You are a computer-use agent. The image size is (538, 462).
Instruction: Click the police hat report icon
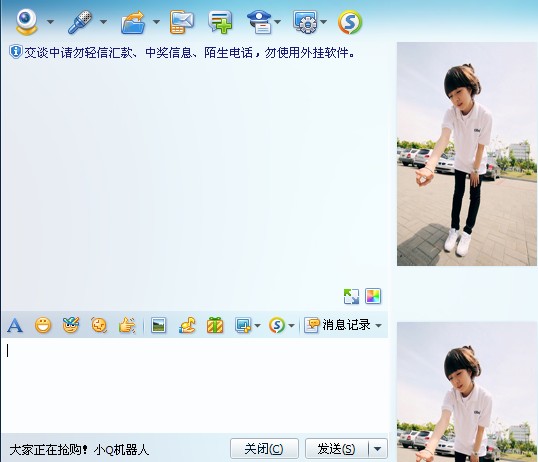pyautogui.click(x=260, y=22)
